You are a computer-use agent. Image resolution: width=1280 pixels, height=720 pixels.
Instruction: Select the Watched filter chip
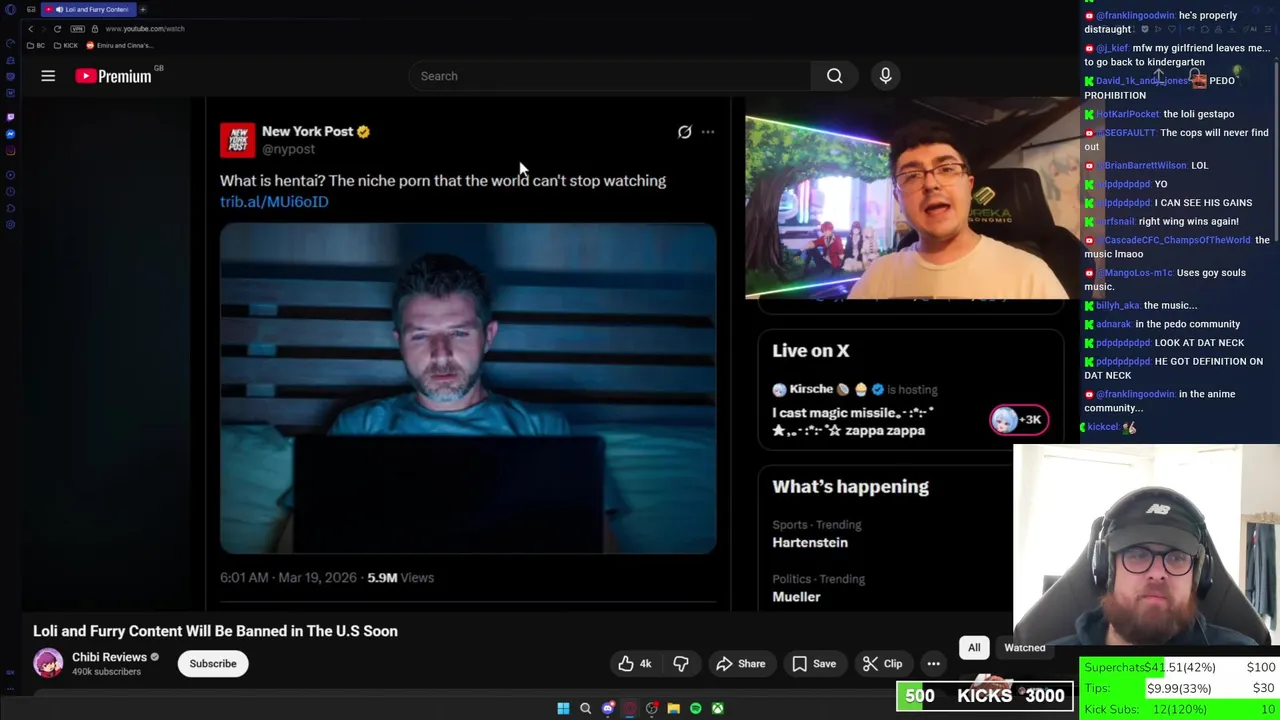[x=1025, y=648]
